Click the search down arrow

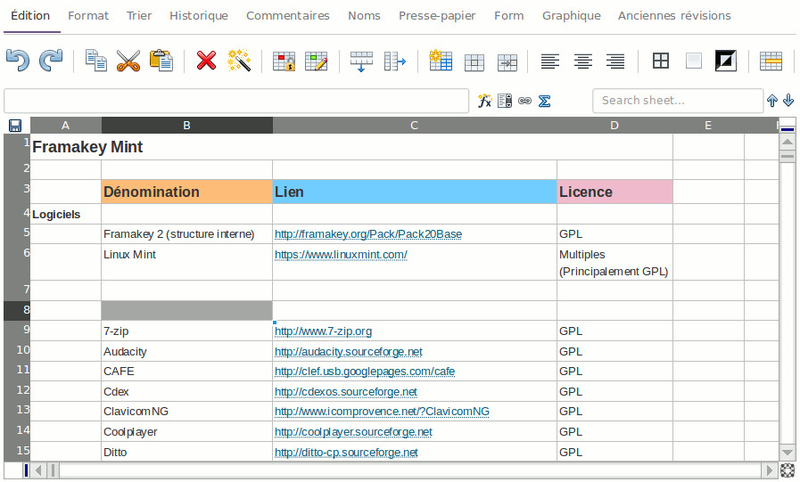pos(788,101)
